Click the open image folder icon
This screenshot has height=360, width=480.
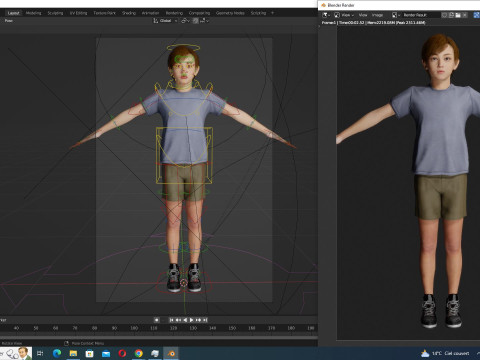click(458, 15)
